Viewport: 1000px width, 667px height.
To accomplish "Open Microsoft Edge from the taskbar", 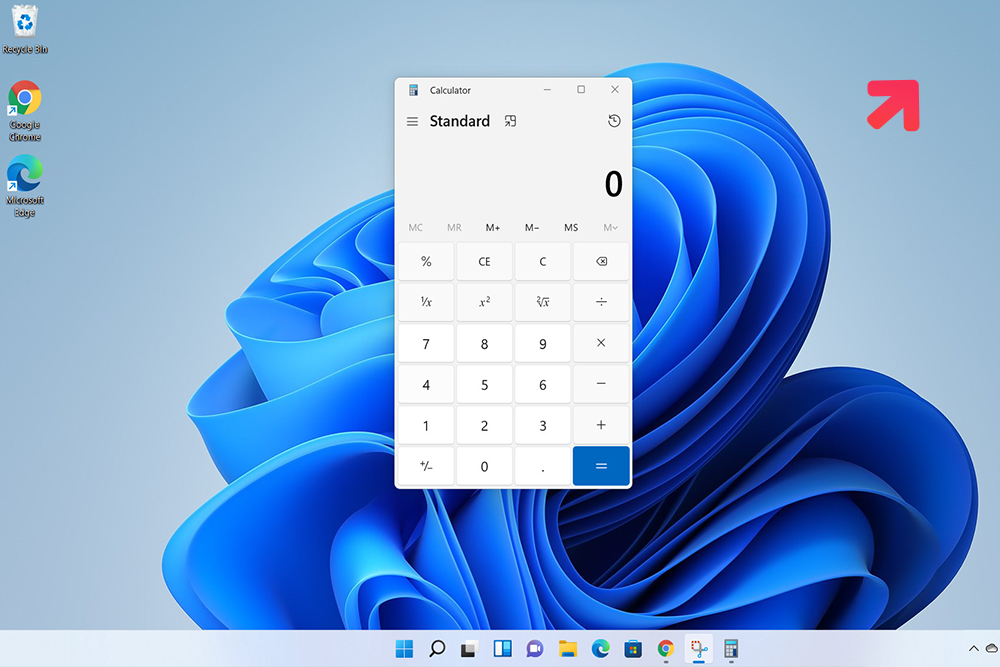I will (x=600, y=649).
